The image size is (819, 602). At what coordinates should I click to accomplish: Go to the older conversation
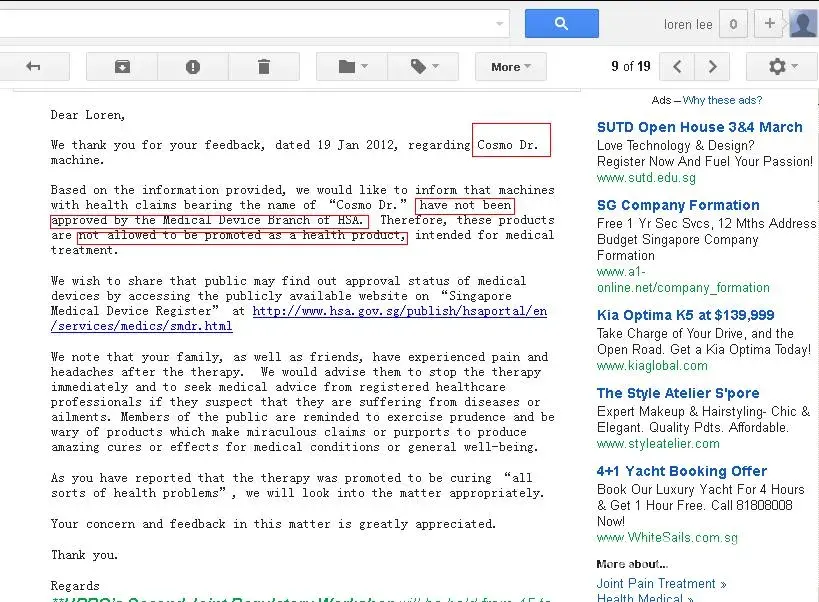(x=712, y=67)
